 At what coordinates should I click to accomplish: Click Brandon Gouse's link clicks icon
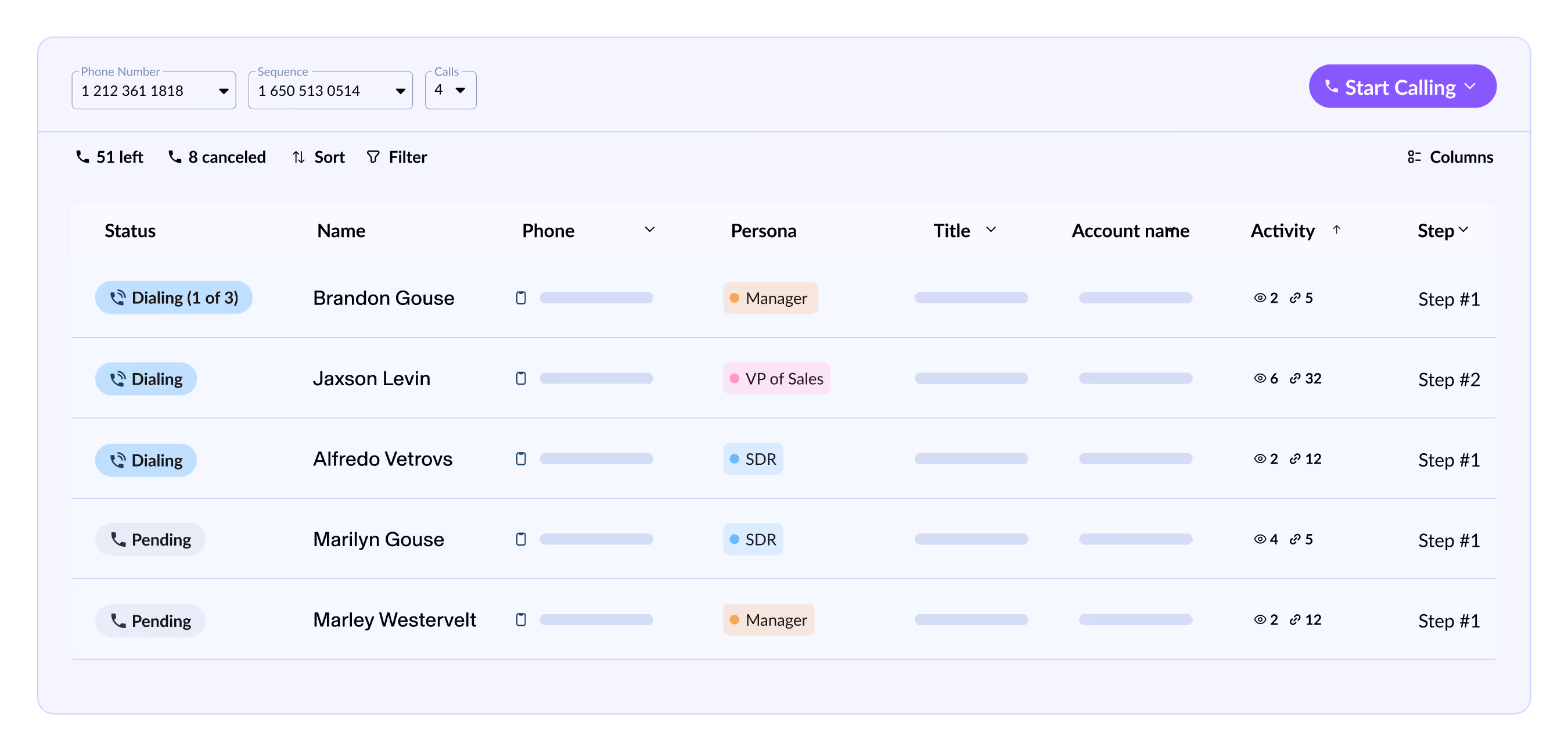coord(1294,298)
